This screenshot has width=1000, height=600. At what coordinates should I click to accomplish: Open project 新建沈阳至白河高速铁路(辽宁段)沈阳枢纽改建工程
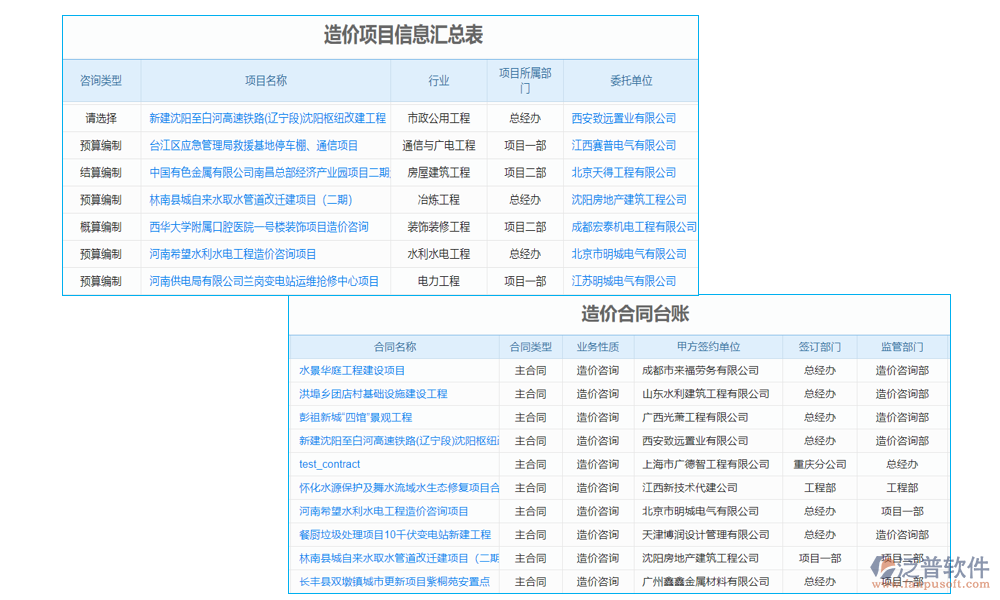click(x=267, y=117)
